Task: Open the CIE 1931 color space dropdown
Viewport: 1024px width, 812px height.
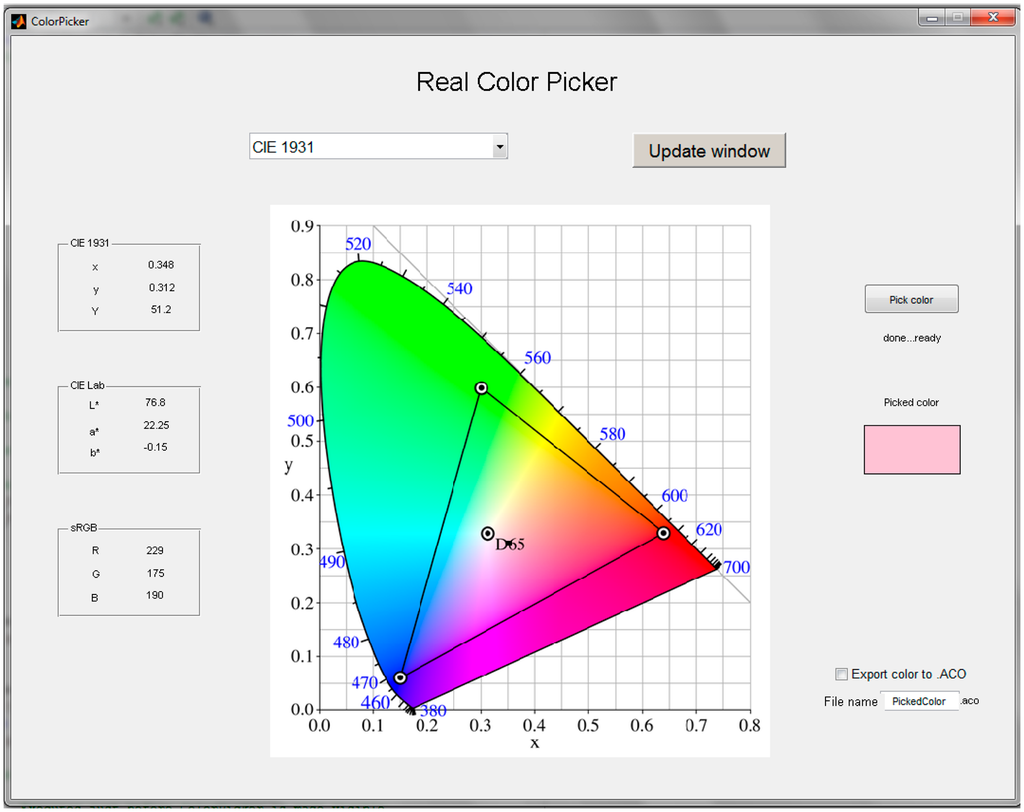Action: click(500, 147)
